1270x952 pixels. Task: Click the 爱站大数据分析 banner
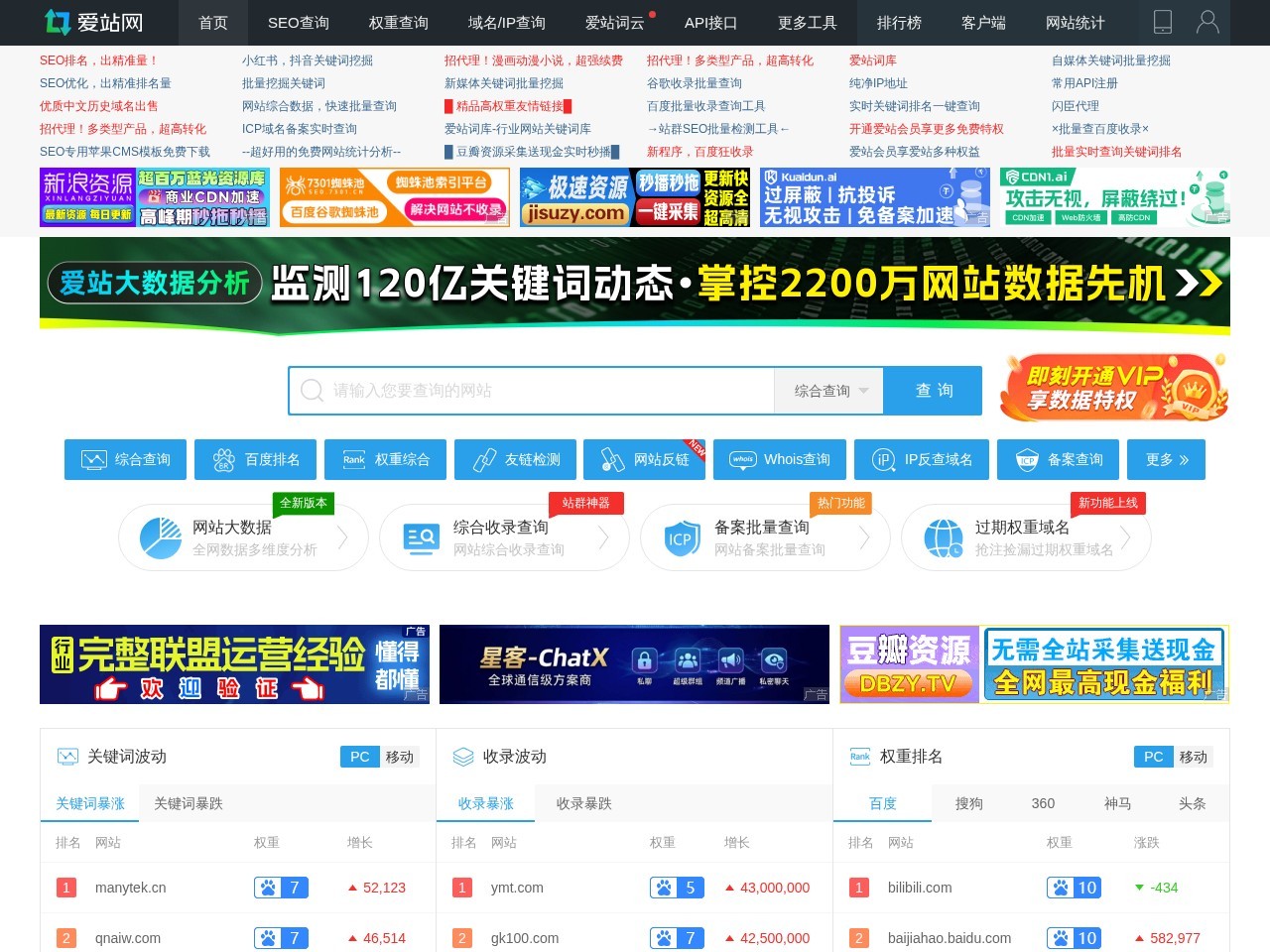635,285
